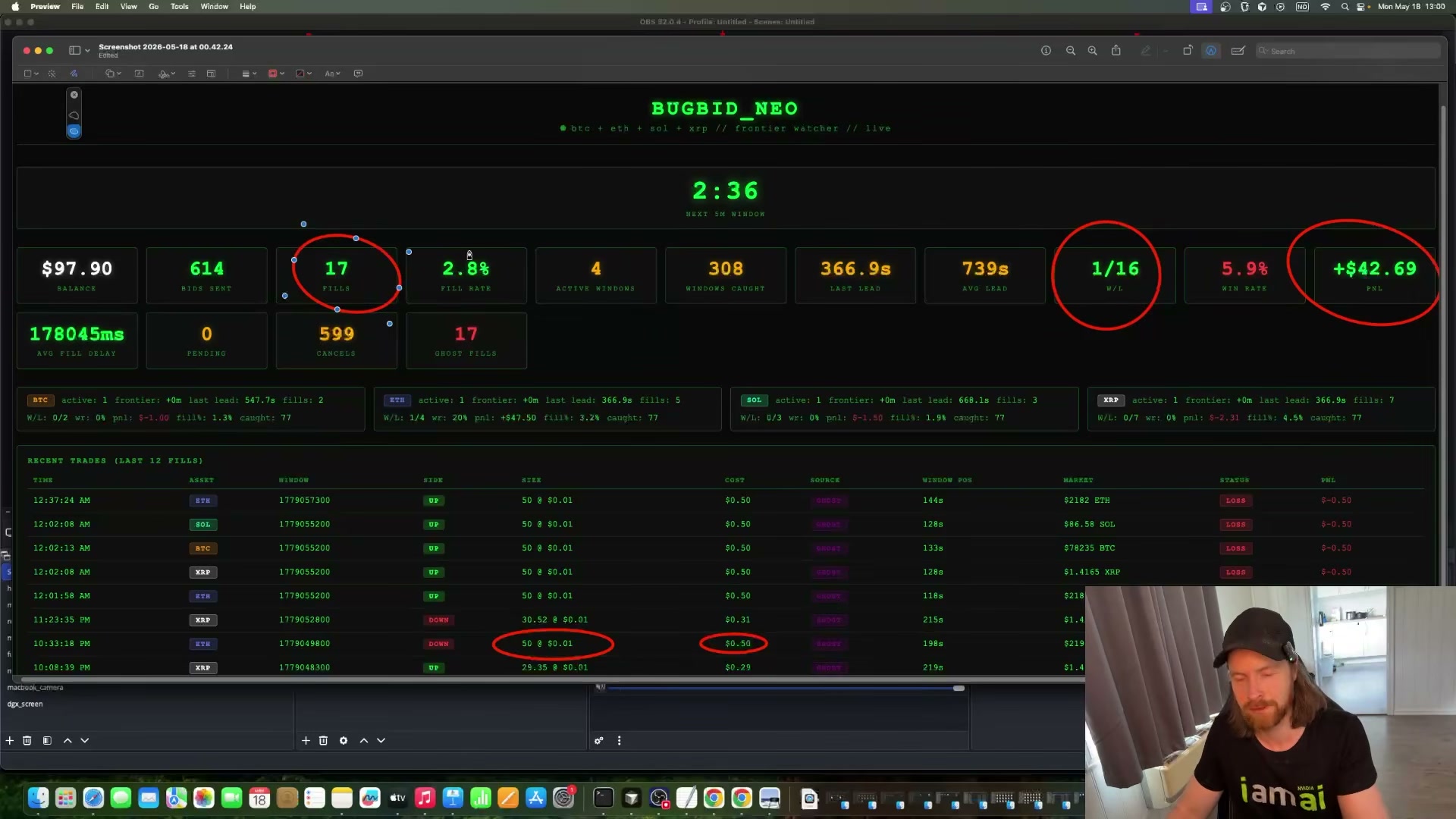This screenshot has height=819, width=1456.
Task: Add a scene with OBS plus button
Action: pyautogui.click(x=10, y=740)
